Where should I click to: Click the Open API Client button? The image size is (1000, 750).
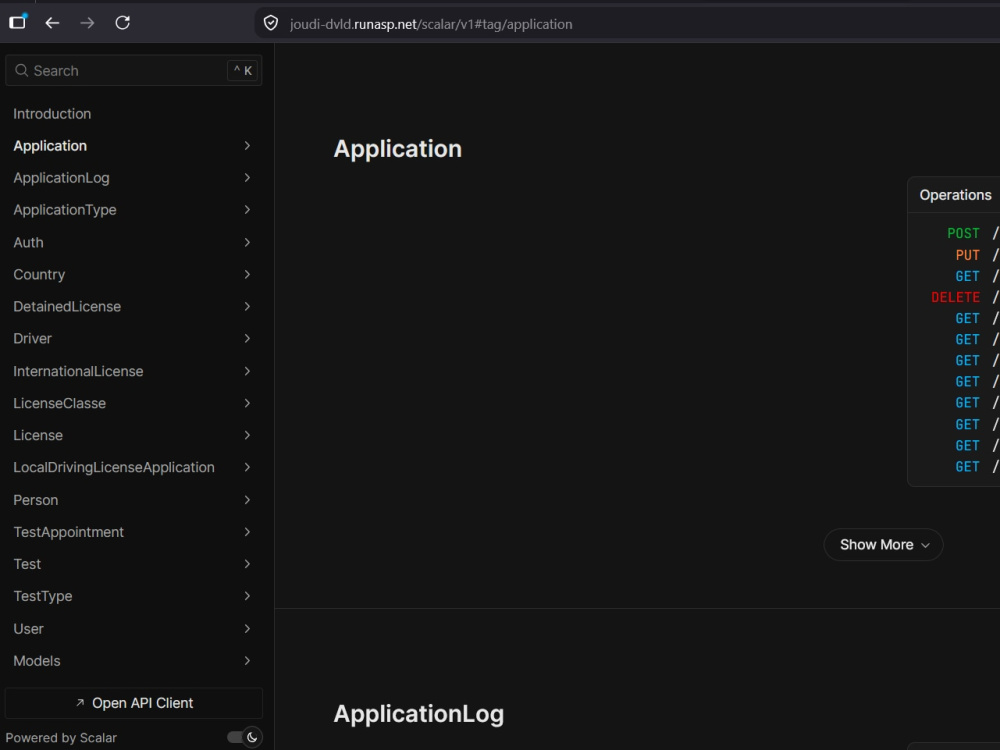(134, 703)
